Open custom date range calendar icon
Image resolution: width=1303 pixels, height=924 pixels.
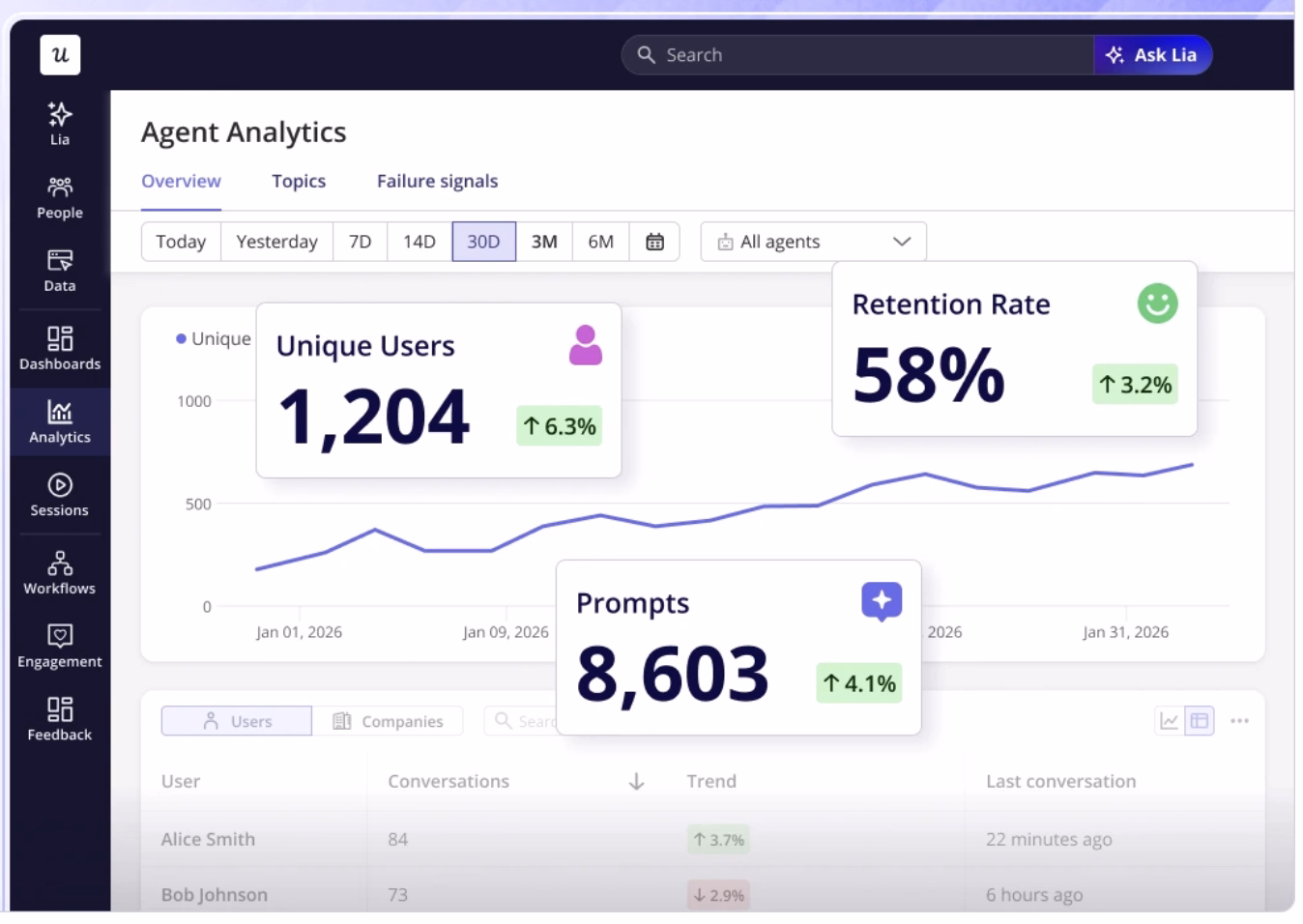(x=654, y=242)
